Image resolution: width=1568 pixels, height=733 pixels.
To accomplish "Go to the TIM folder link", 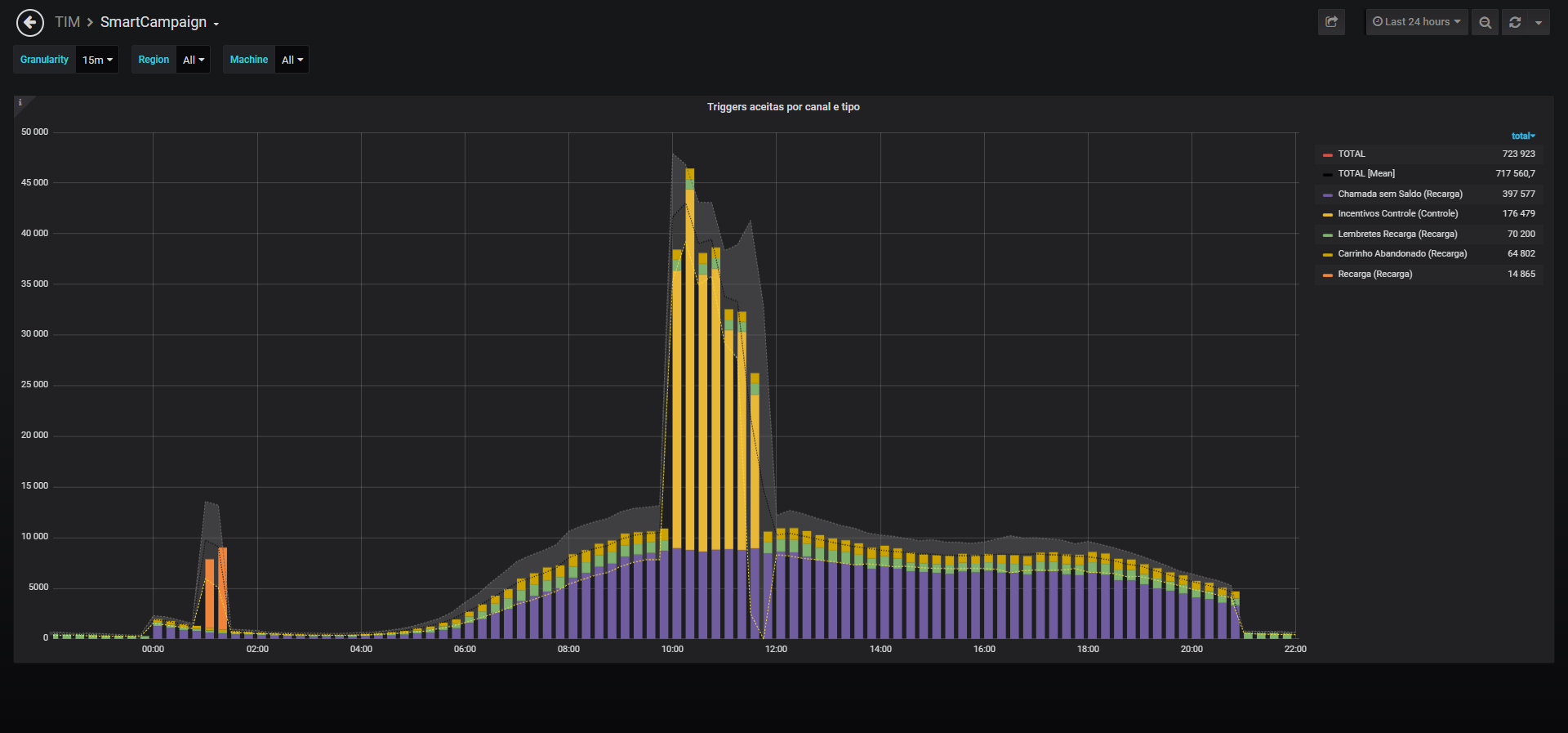I will pos(67,22).
